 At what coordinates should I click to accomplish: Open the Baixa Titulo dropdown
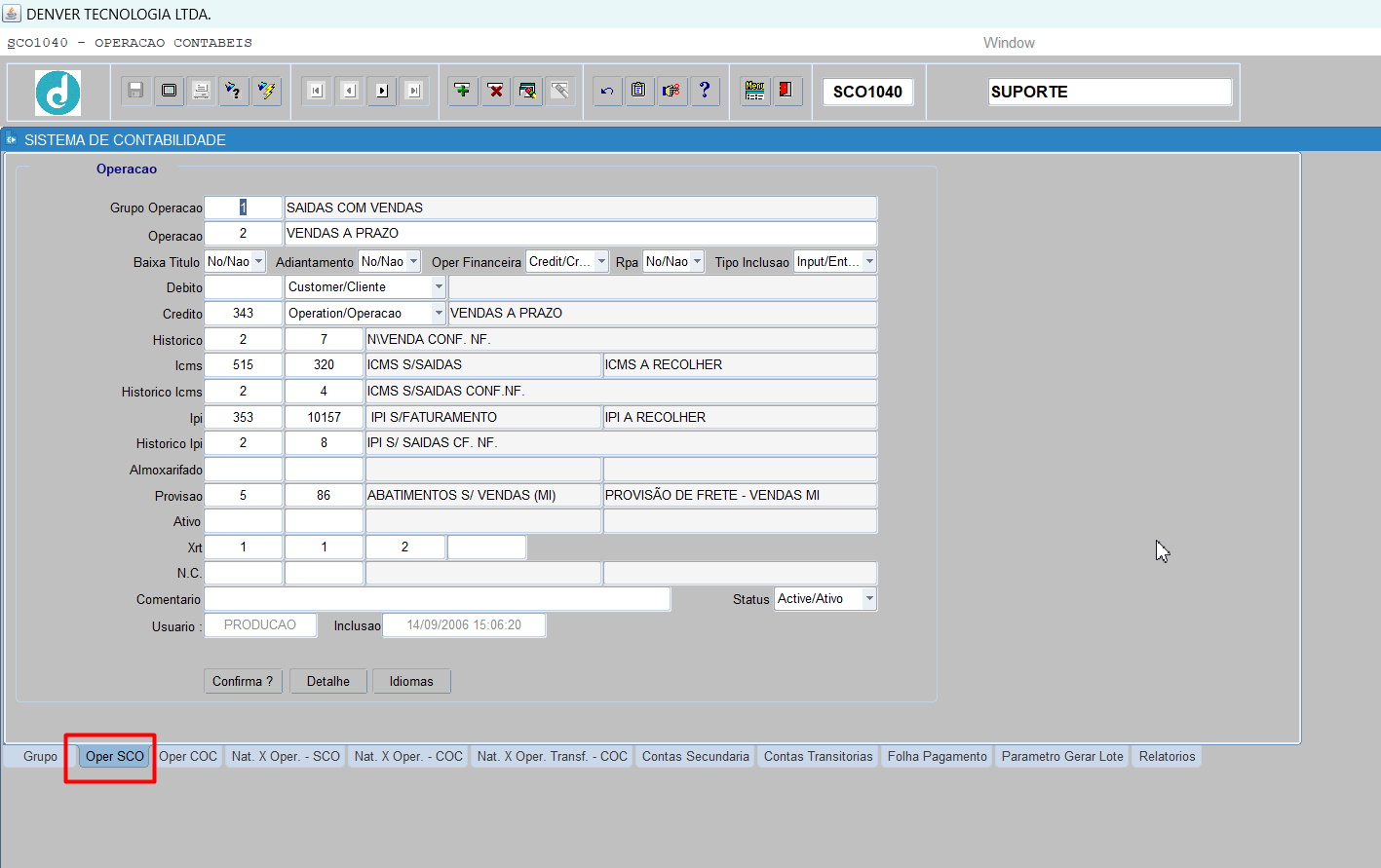258,261
